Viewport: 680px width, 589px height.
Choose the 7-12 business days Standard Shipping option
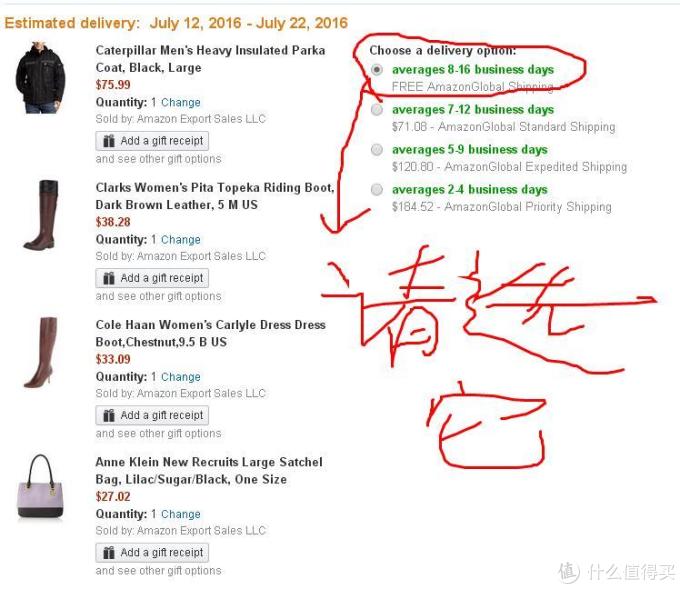tap(377, 109)
